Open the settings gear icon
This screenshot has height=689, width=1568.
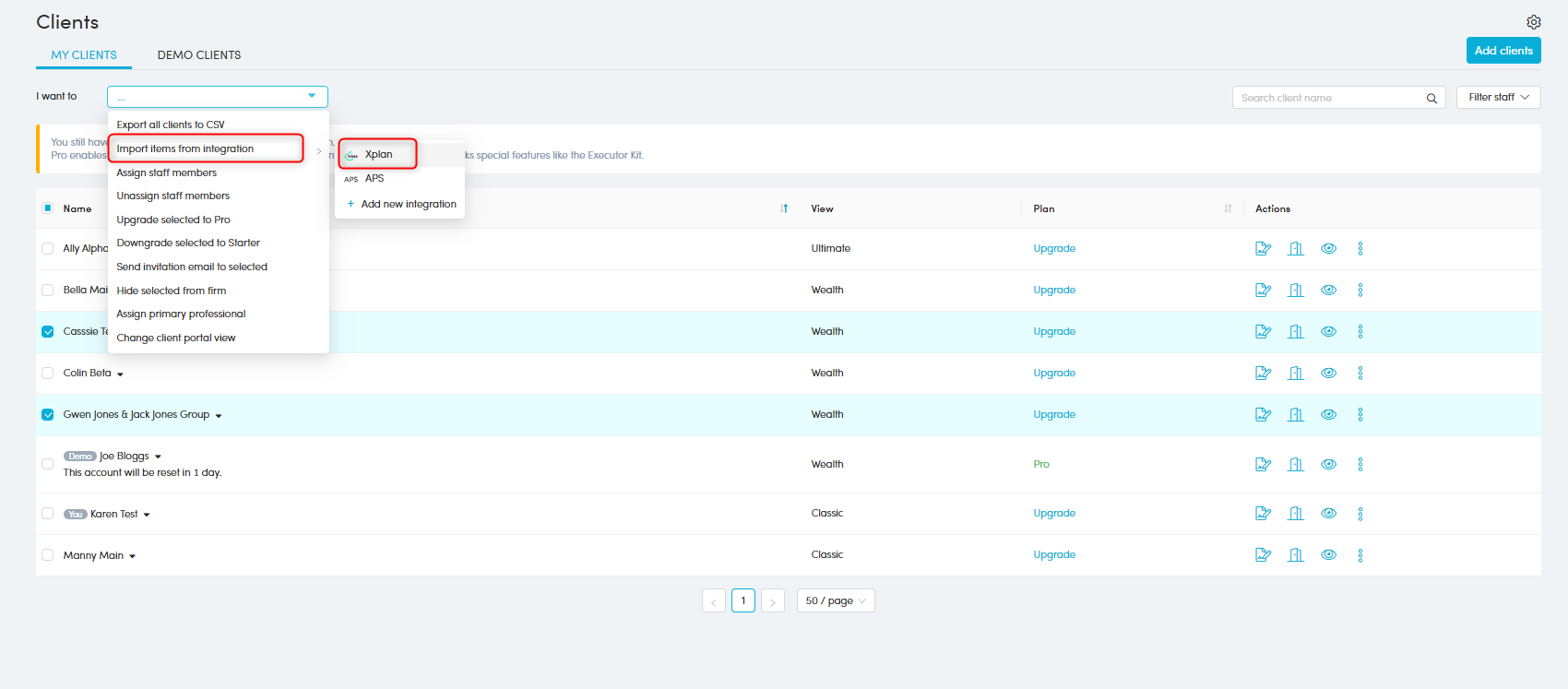click(x=1533, y=22)
